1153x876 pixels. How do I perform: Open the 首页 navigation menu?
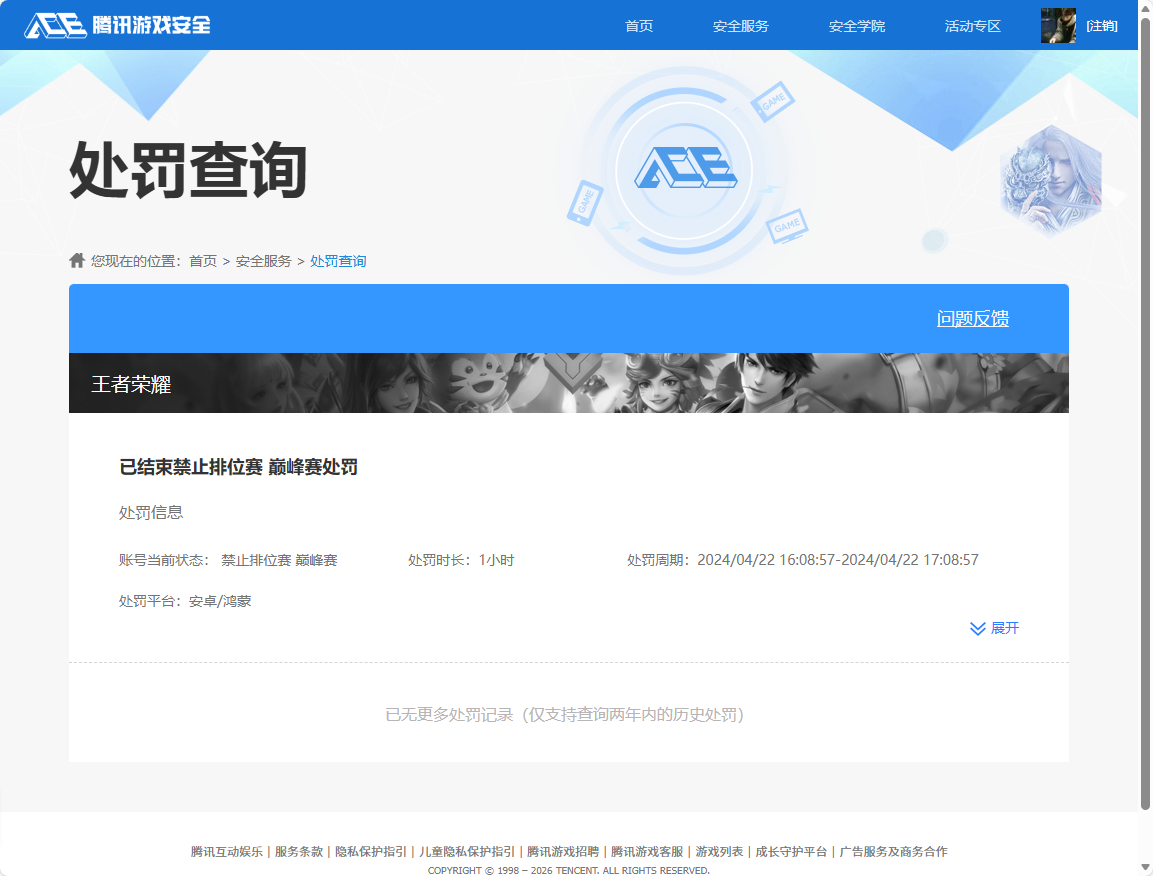pos(638,26)
